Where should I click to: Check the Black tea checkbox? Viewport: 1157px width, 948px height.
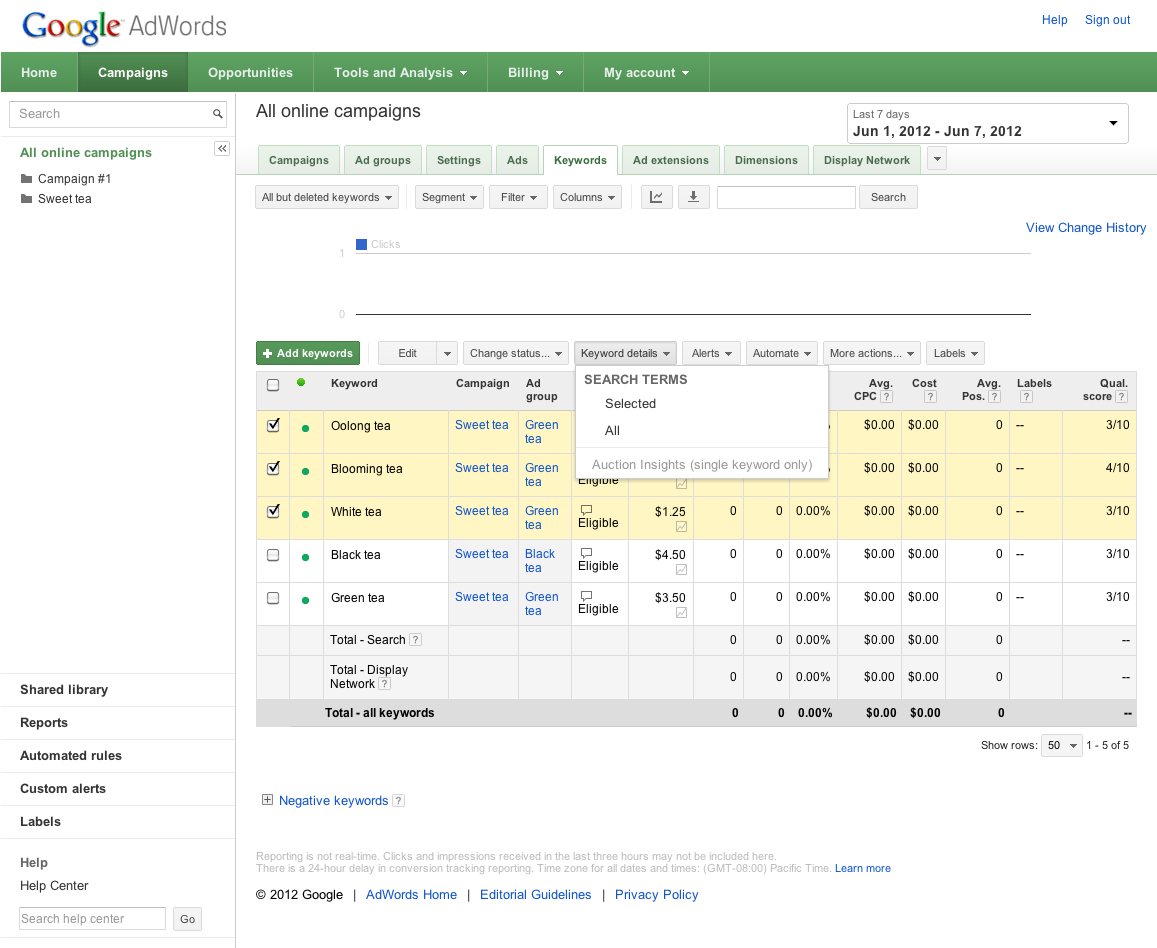[273, 555]
